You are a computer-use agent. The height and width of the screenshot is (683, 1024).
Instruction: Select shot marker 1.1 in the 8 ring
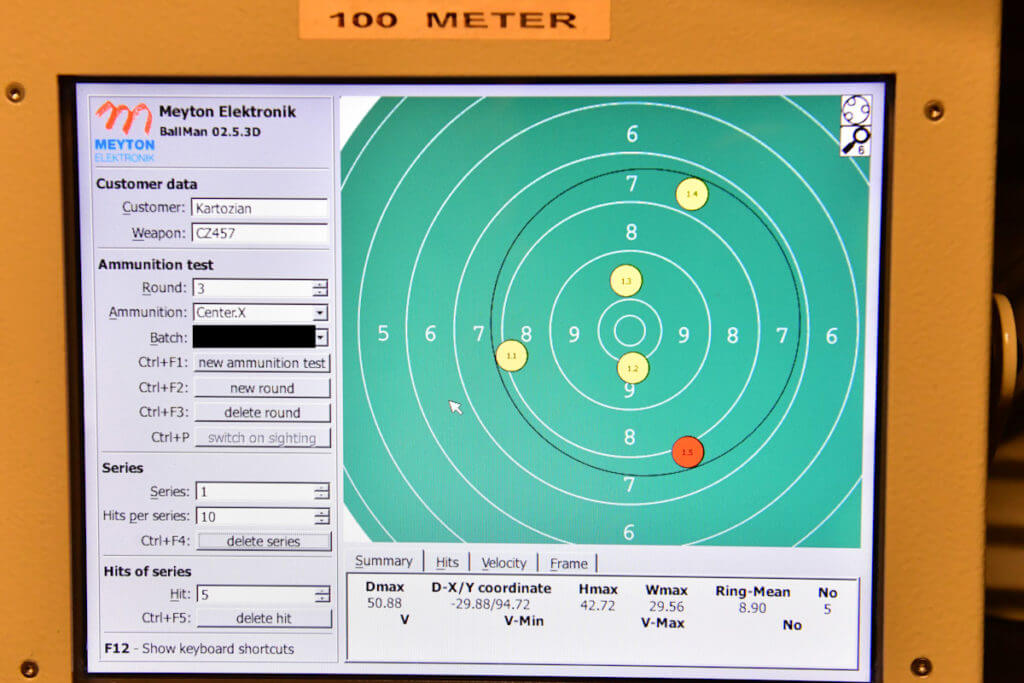[511, 355]
